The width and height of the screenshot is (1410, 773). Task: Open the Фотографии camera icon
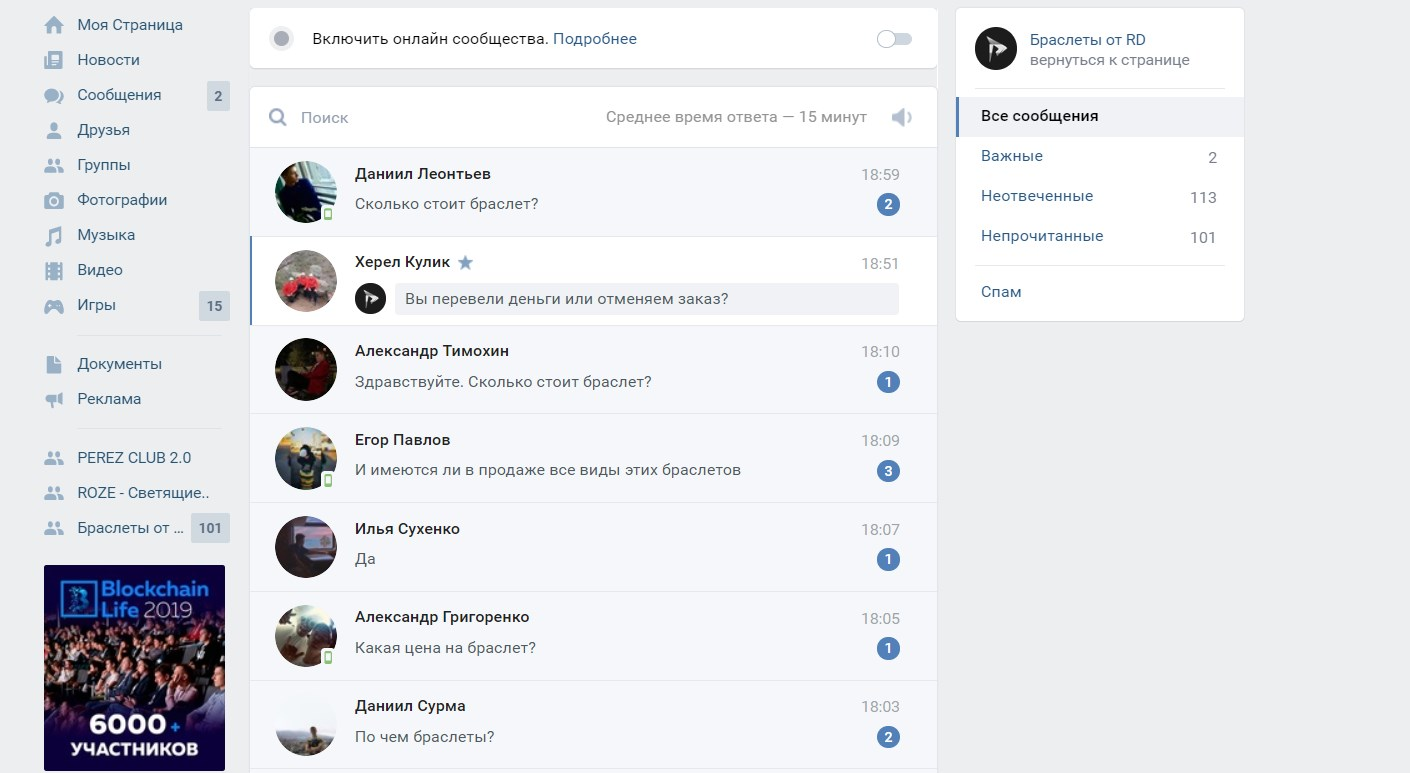[x=54, y=200]
